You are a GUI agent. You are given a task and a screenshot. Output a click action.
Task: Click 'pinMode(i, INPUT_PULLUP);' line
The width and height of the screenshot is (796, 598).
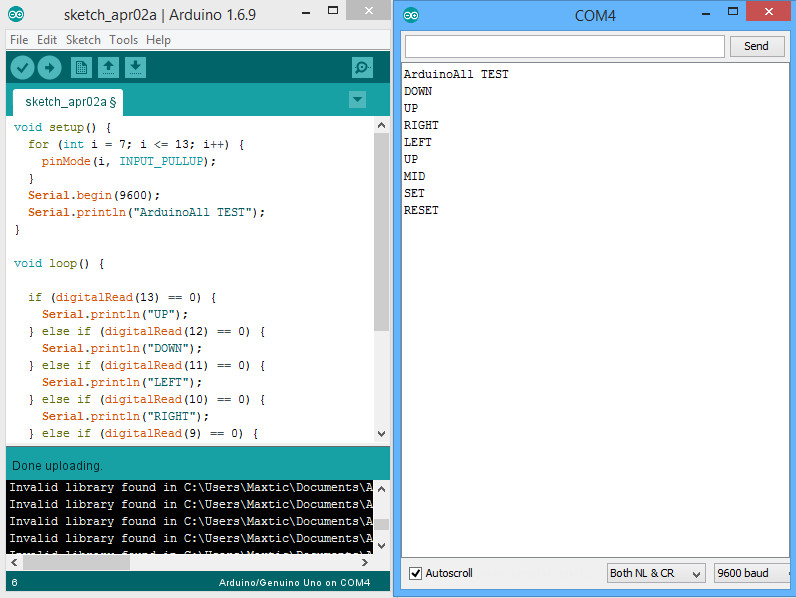click(128, 161)
